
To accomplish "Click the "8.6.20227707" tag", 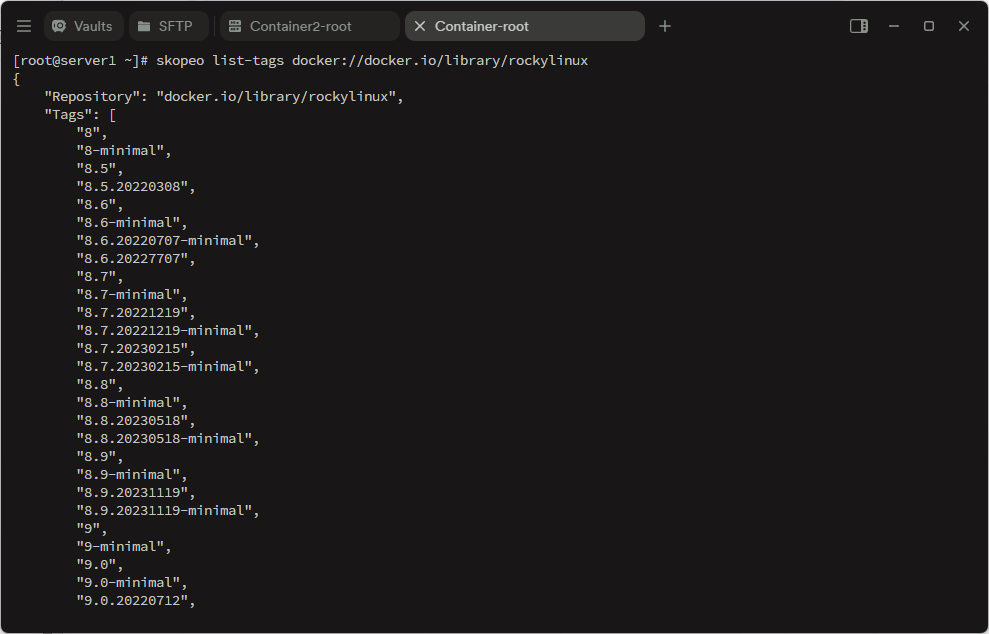I will pos(136,259).
